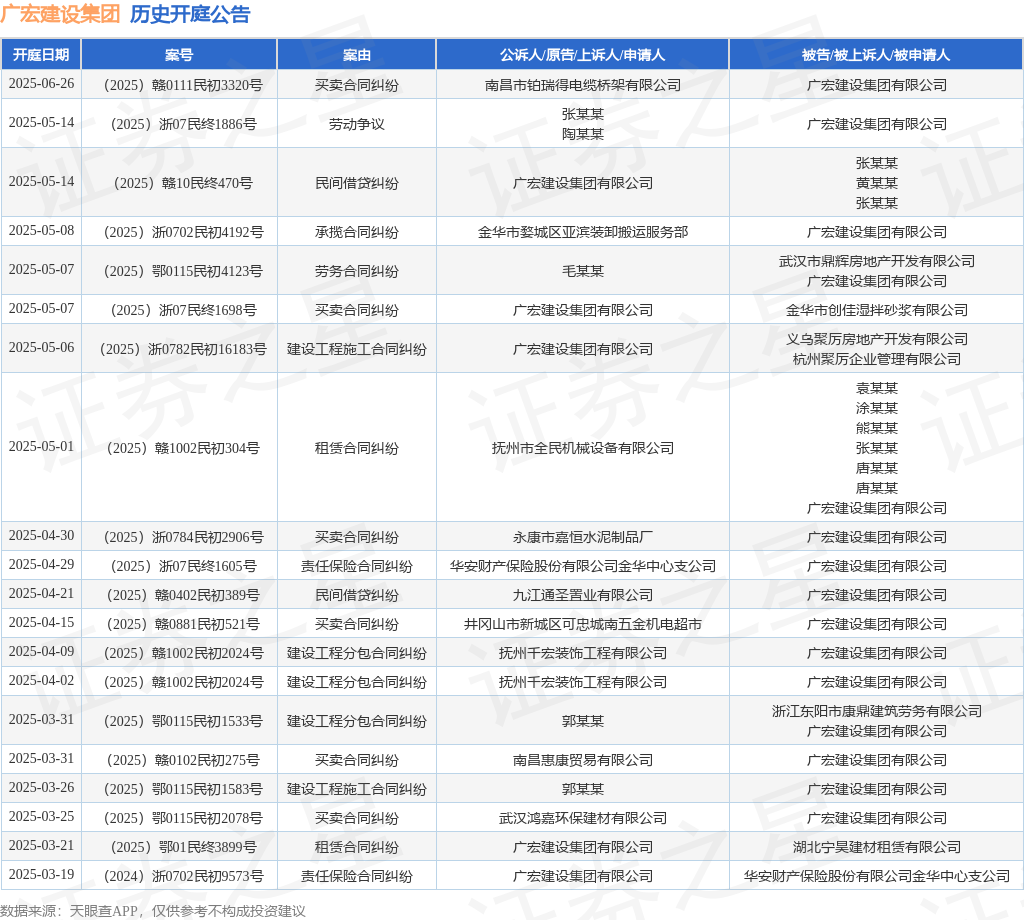Select case number （2025）赣0102民初275号
Screen dimensions: 1024x920
[179, 760]
